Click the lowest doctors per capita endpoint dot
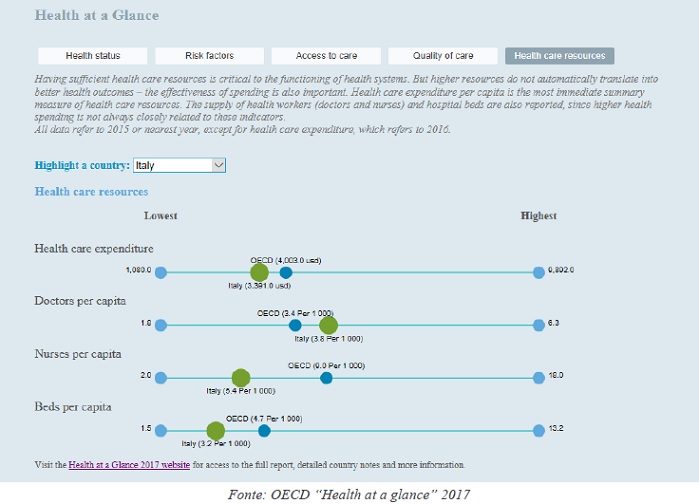 click(x=161, y=325)
